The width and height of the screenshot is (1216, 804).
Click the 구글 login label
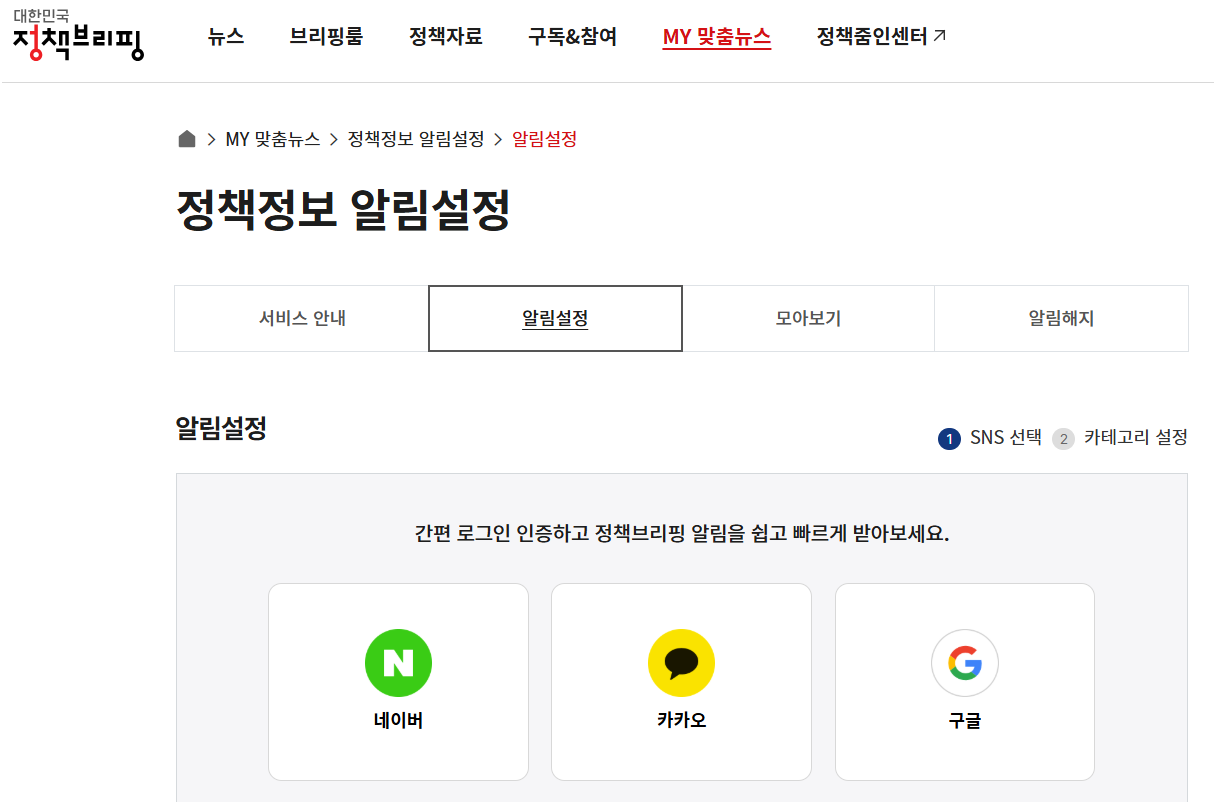(x=965, y=720)
